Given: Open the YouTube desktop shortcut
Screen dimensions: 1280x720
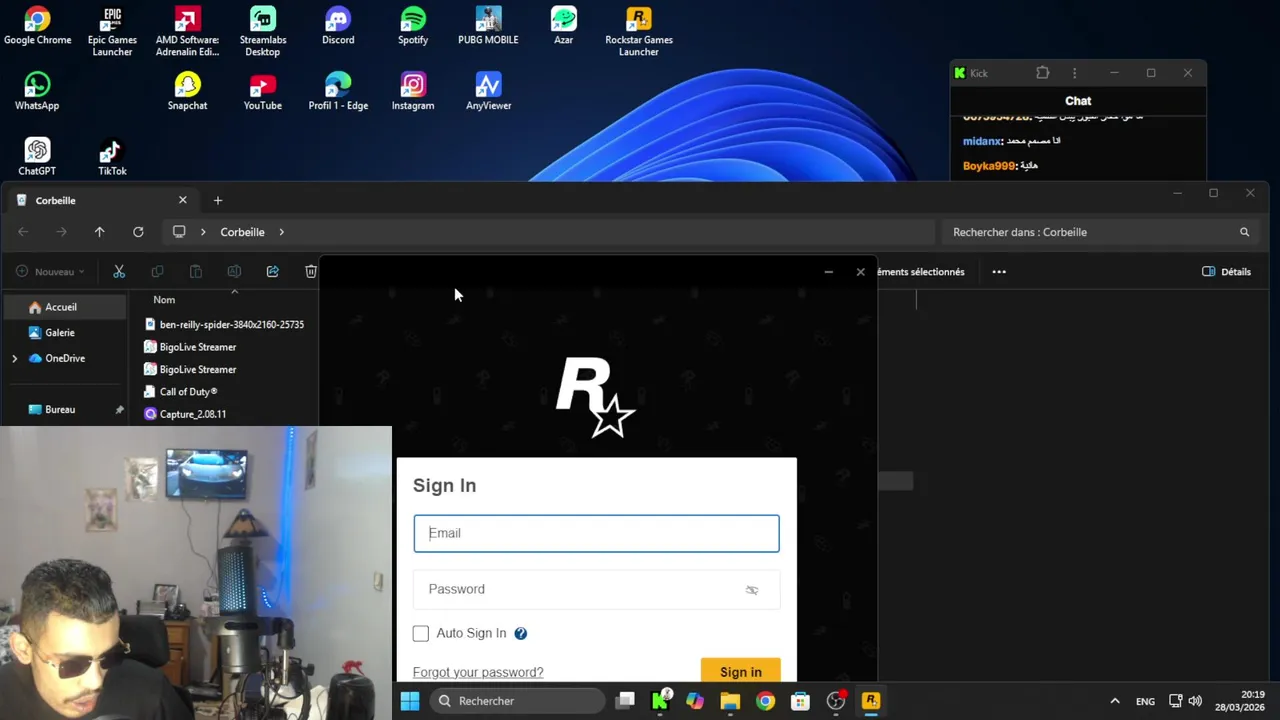Looking at the screenshot, I should (x=262, y=92).
